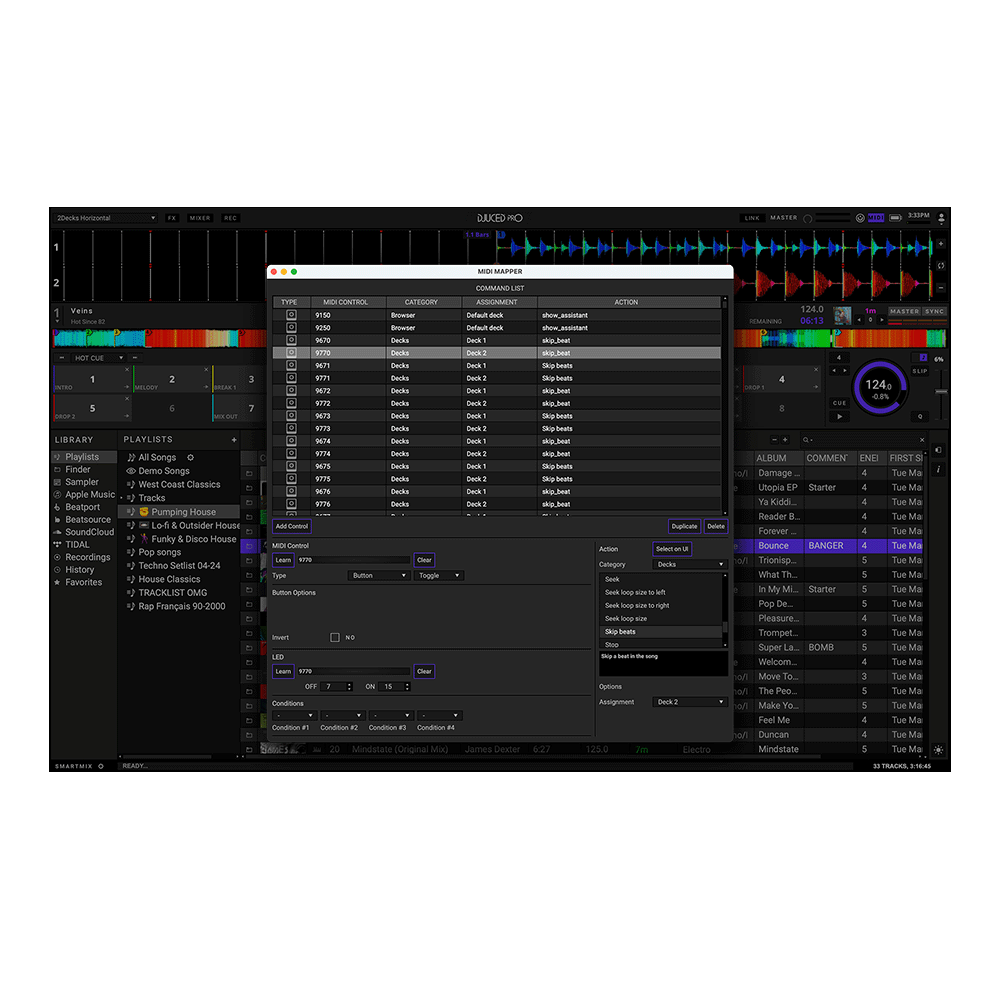The image size is (1000, 1000).
Task: Toggle the Invert checkbox
Action: 335,637
